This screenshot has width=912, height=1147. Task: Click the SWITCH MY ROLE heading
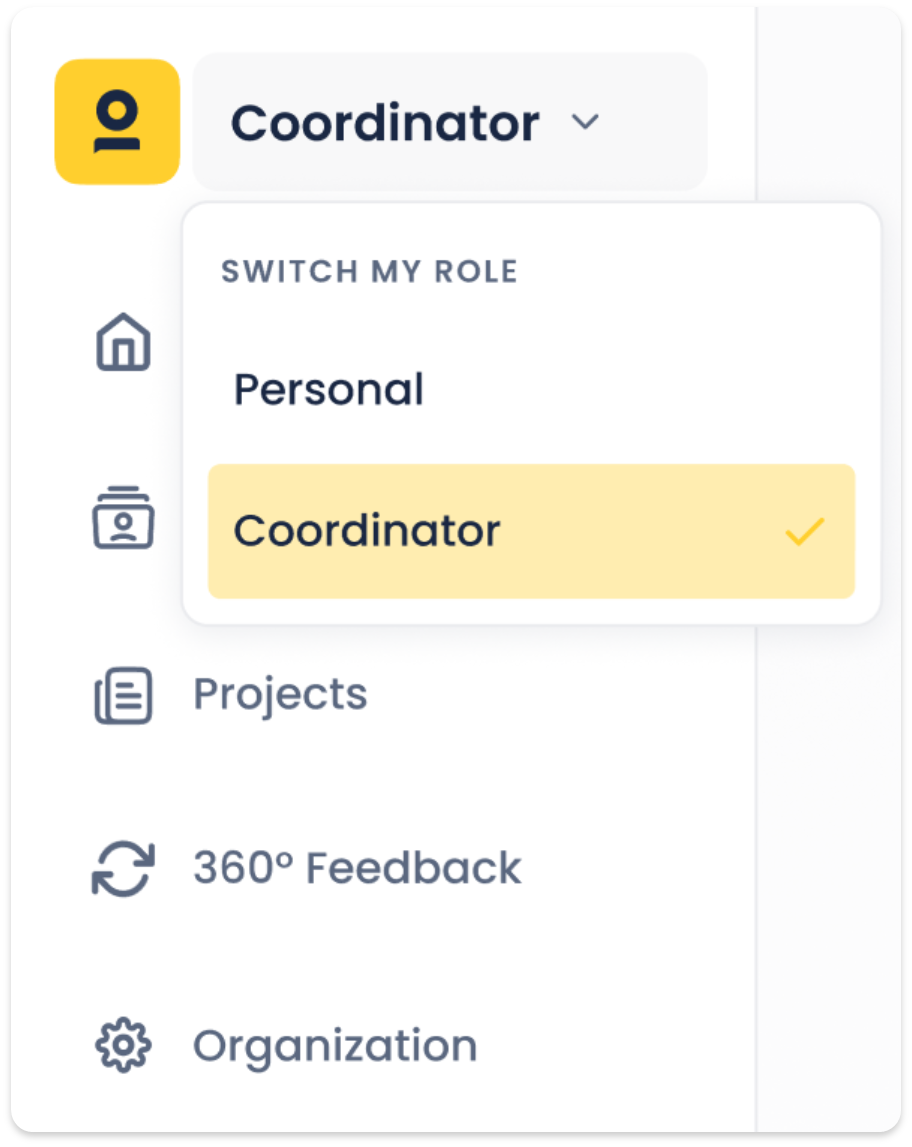tap(369, 271)
